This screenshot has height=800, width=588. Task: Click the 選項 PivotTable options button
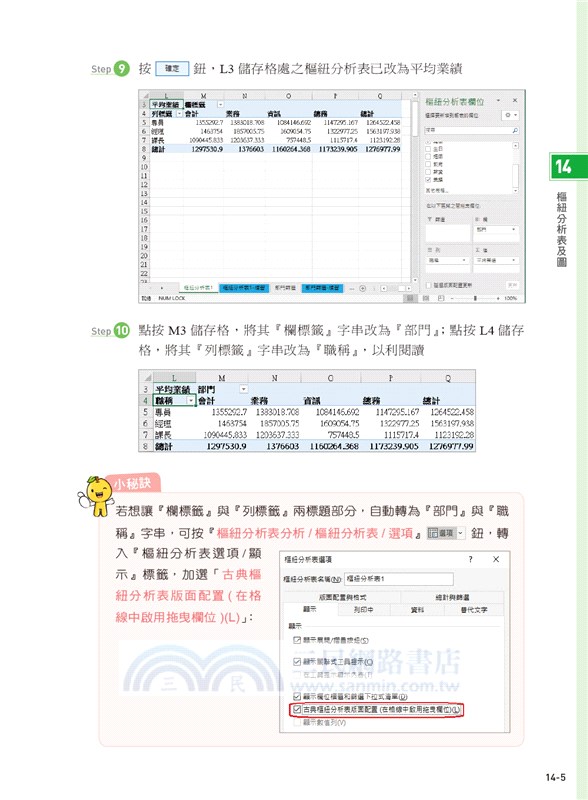(441, 533)
